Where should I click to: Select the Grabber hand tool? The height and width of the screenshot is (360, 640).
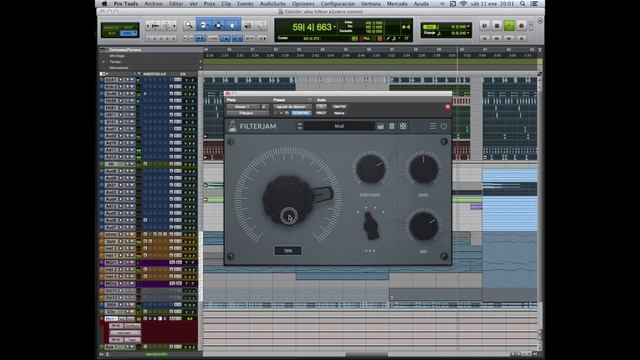(233, 25)
